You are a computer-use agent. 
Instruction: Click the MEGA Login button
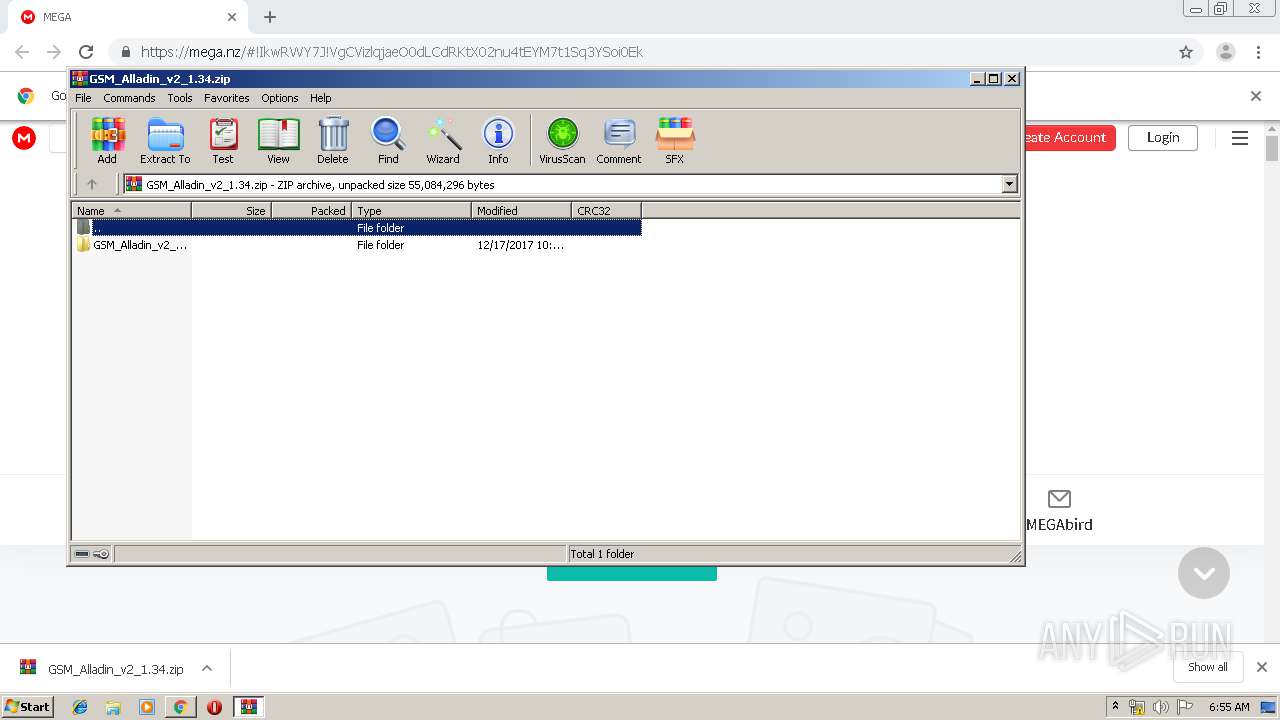click(1163, 137)
